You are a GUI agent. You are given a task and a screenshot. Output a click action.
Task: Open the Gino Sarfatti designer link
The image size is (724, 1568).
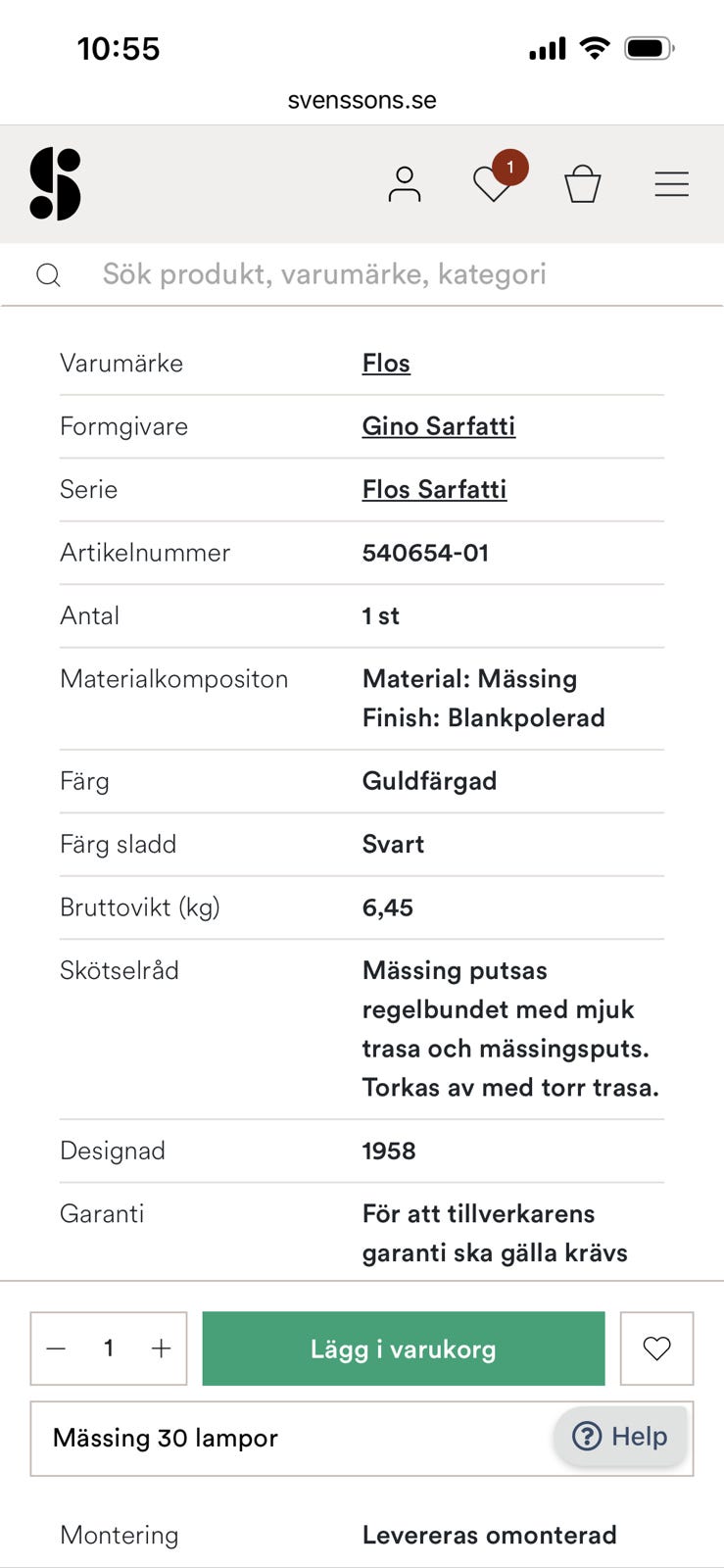point(438,426)
